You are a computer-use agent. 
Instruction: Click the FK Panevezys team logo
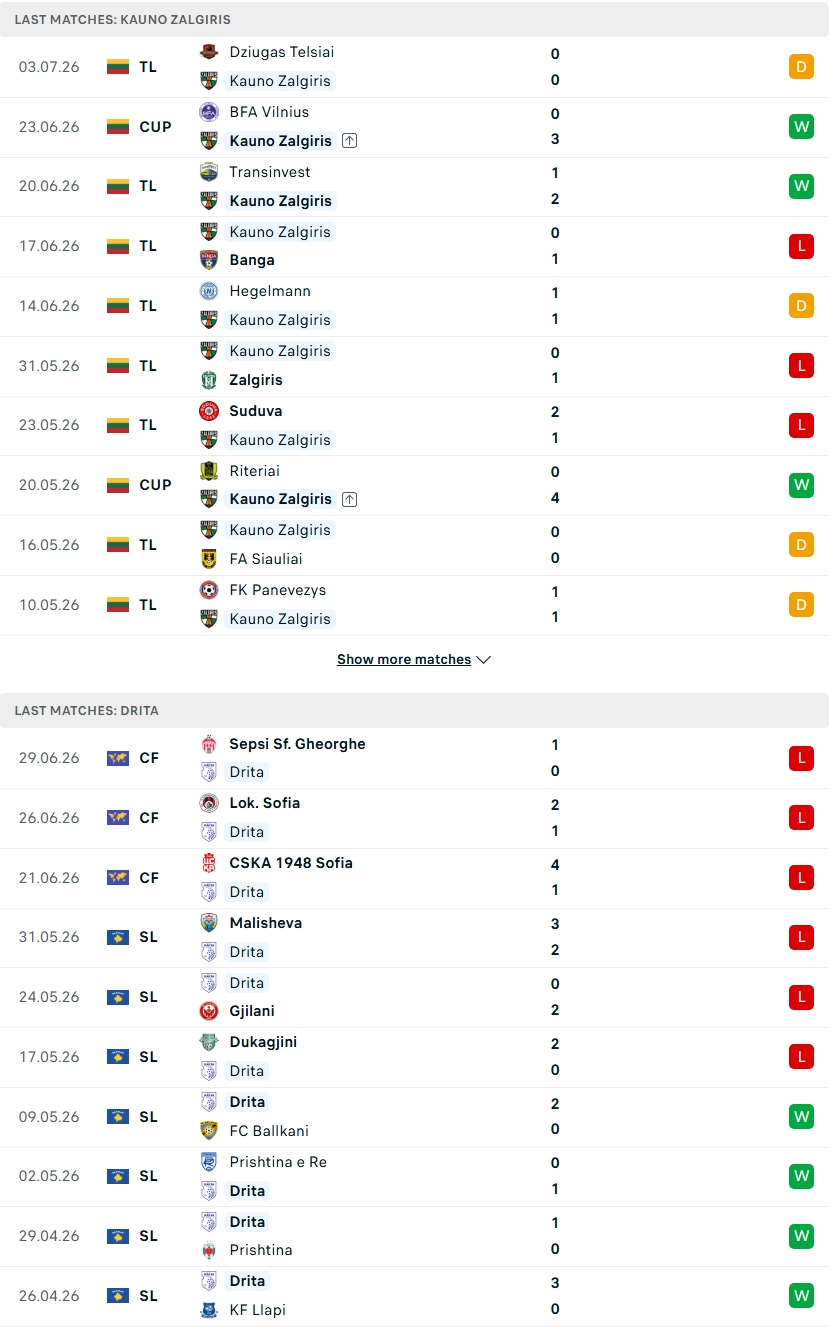tap(209, 590)
